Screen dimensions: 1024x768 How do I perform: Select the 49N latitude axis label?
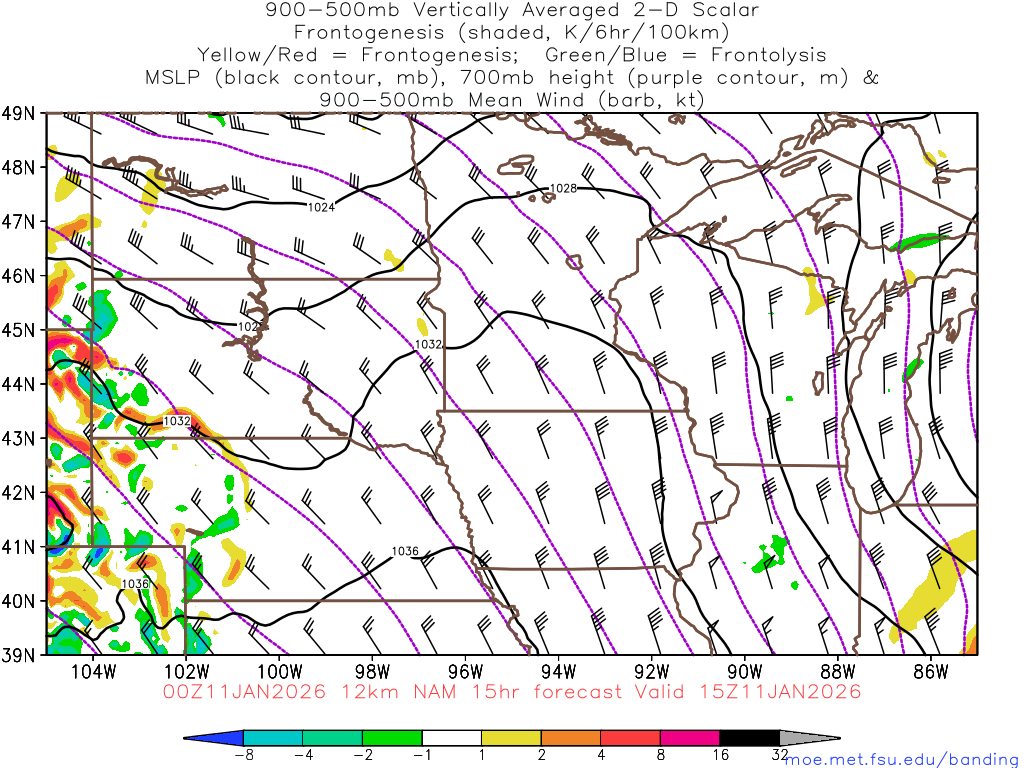pos(22,112)
